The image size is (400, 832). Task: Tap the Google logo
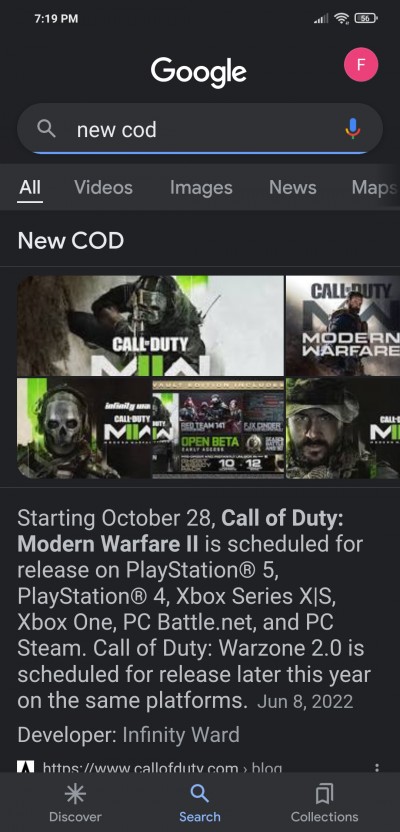coord(198,72)
